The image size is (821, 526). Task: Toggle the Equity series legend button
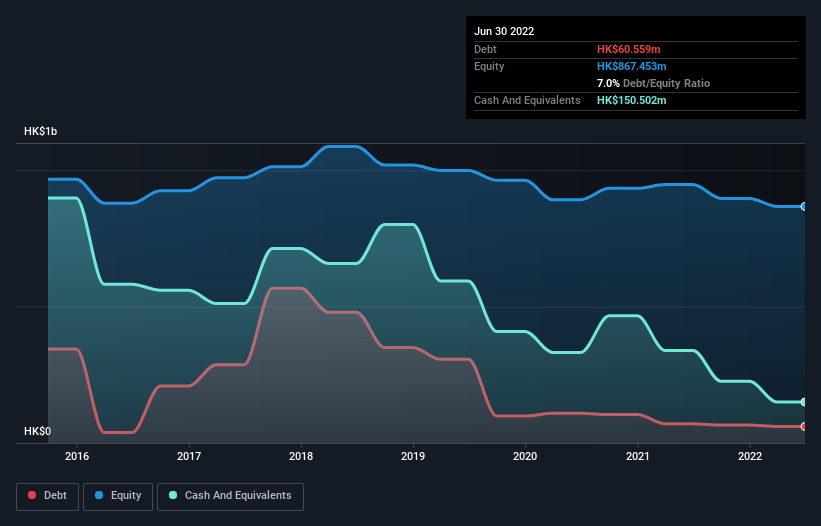pyautogui.click(x=118, y=496)
